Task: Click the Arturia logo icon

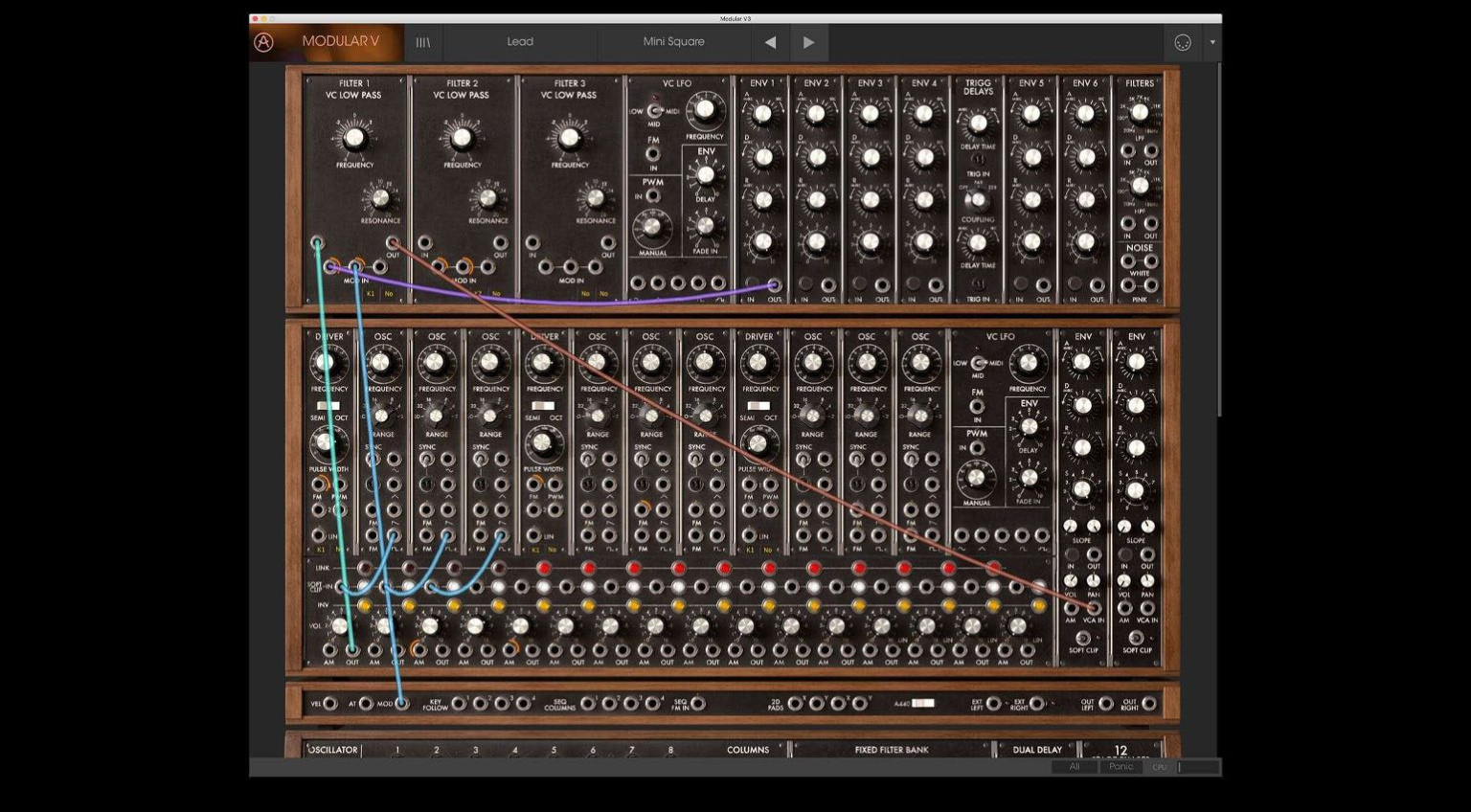Action: pyautogui.click(x=264, y=42)
